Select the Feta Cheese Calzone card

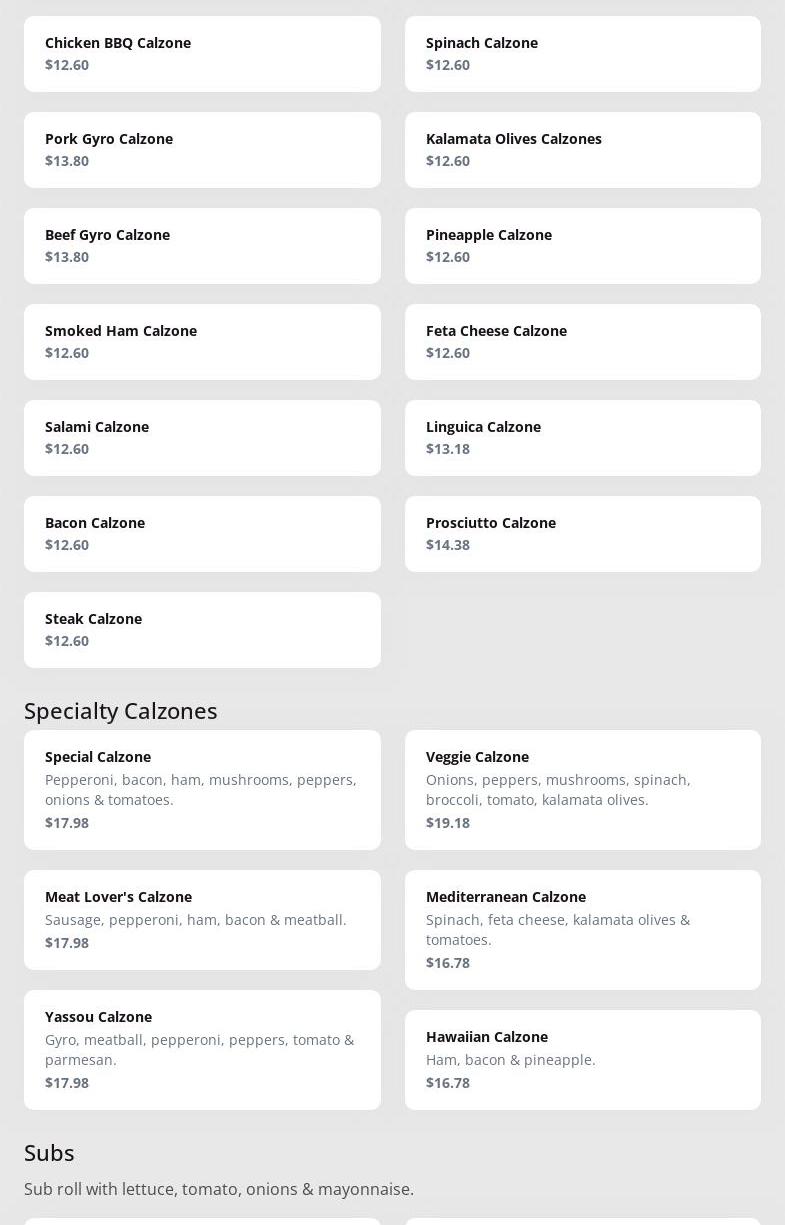coord(582,342)
